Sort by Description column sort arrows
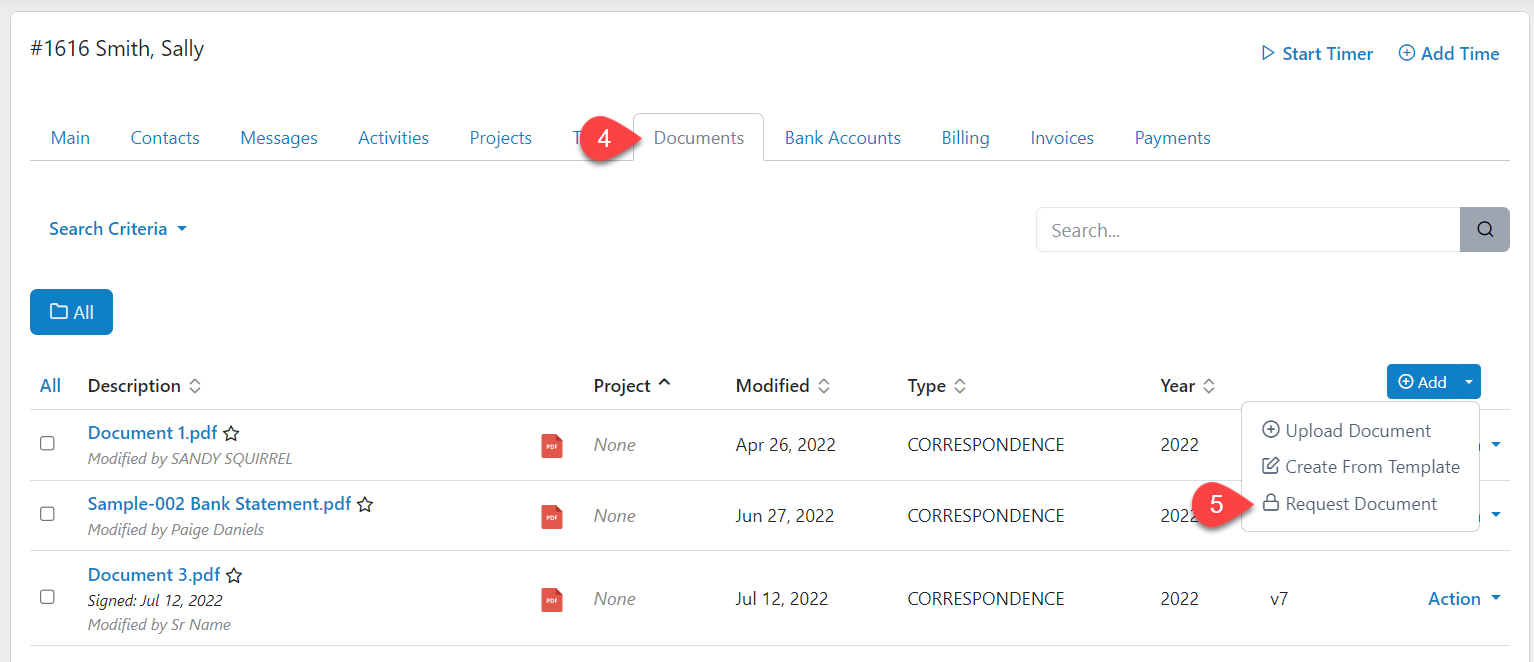This screenshot has height=662, width=1534. 195,386
